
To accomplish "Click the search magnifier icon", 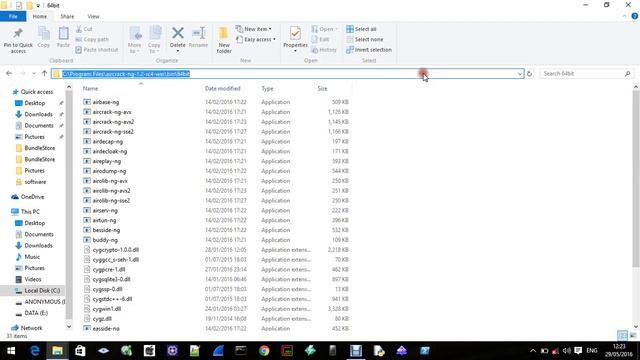I will (627, 74).
